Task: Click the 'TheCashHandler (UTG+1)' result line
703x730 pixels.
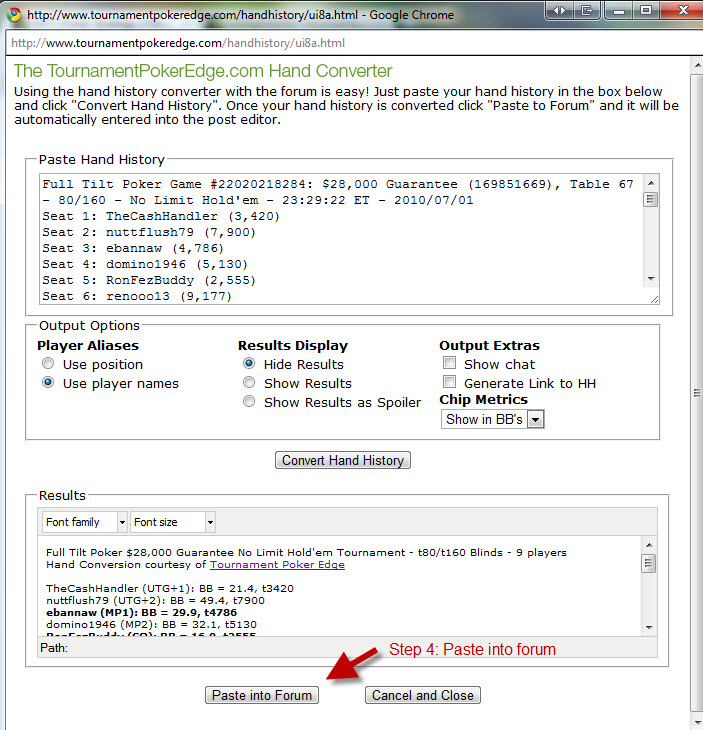Action: 170,588
